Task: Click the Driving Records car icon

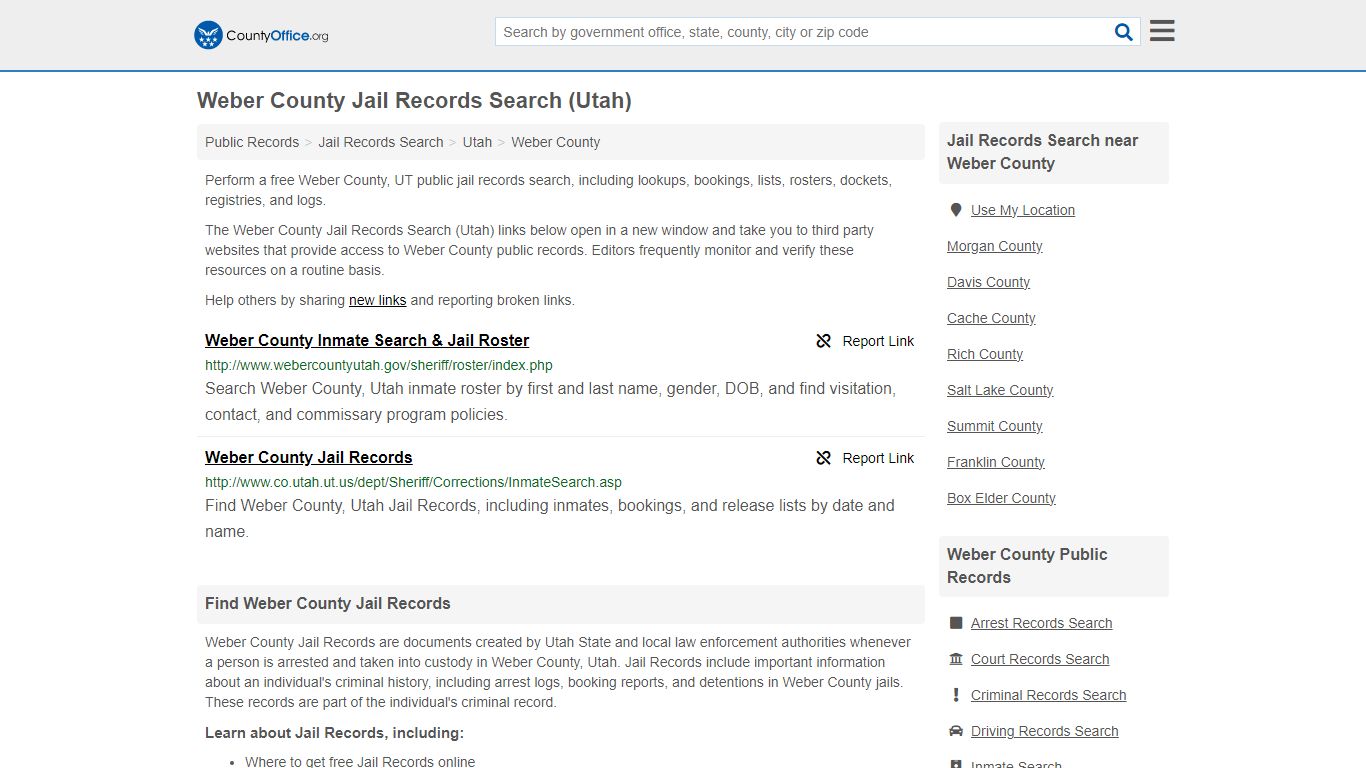Action: tap(956, 731)
